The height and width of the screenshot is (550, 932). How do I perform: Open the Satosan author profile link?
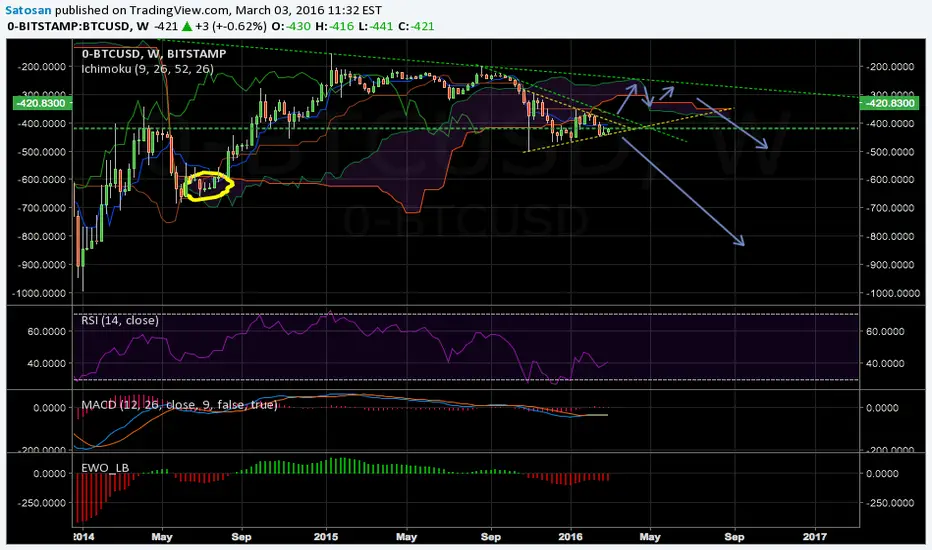click(x=28, y=10)
